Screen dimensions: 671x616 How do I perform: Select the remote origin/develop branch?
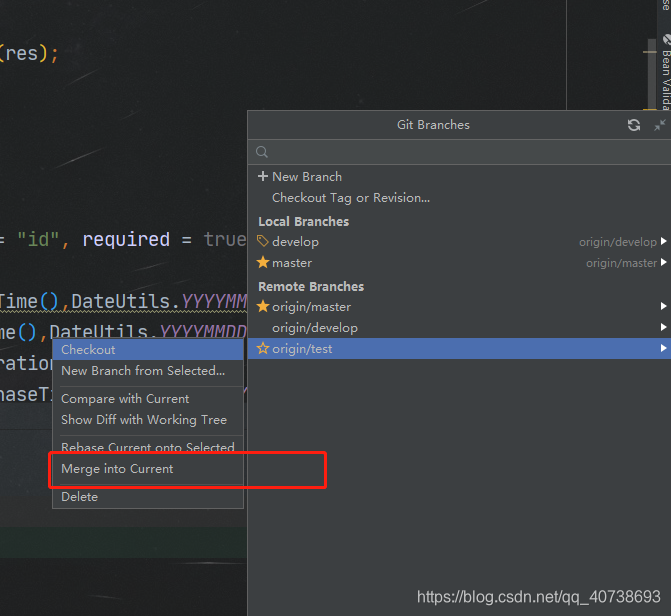point(459,327)
